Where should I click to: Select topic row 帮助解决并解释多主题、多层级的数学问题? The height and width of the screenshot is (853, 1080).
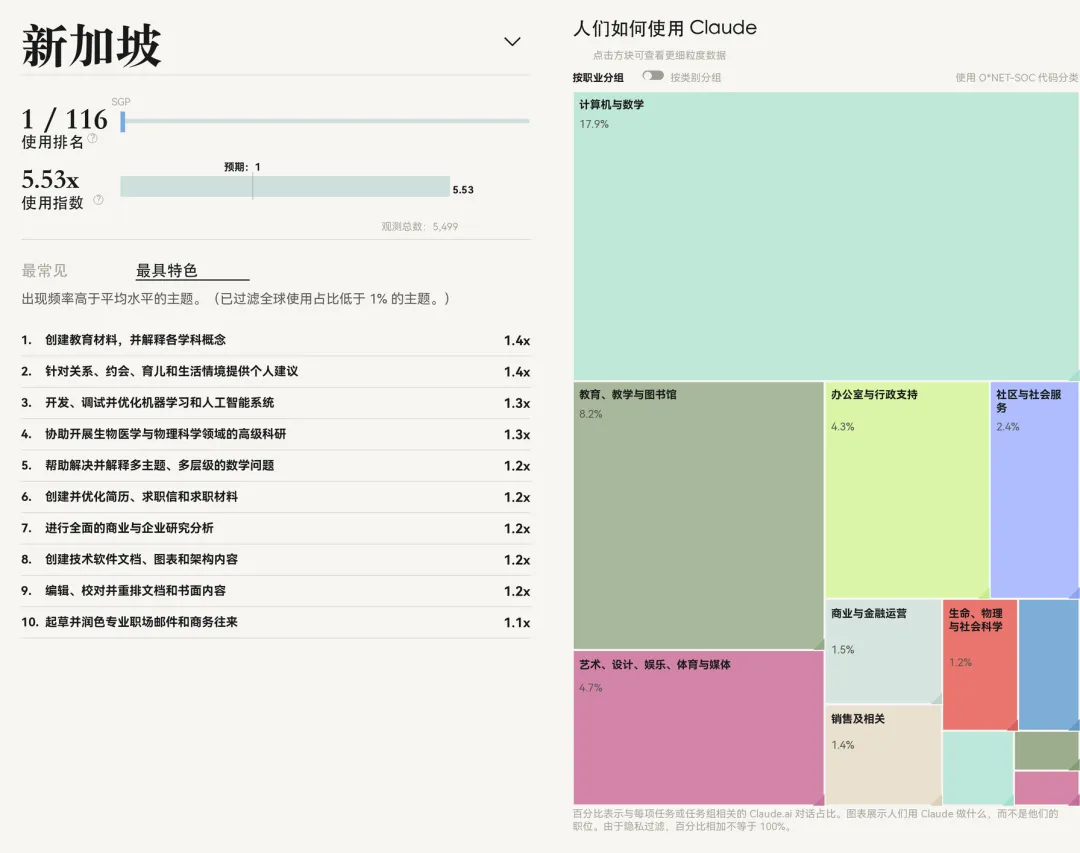tap(276, 466)
